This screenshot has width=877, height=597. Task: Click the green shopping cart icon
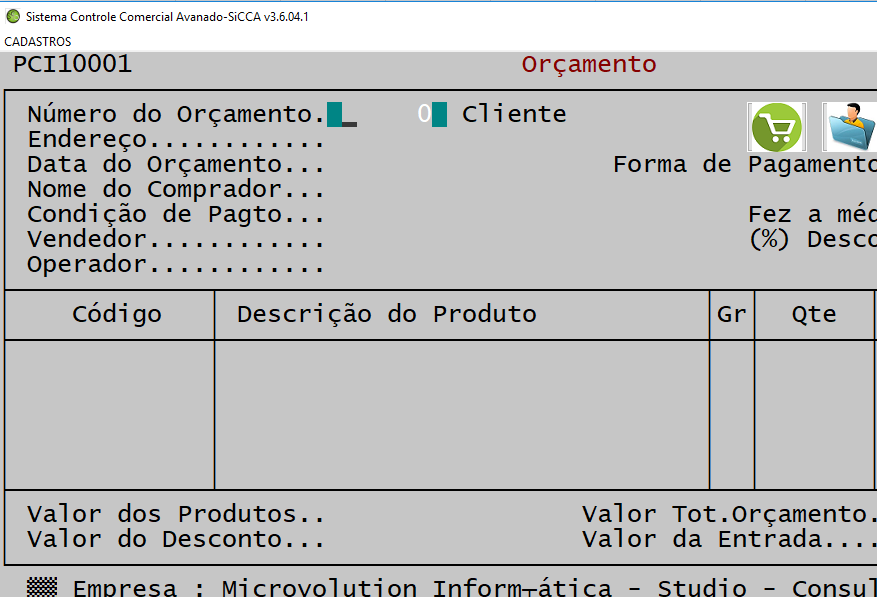point(776,127)
